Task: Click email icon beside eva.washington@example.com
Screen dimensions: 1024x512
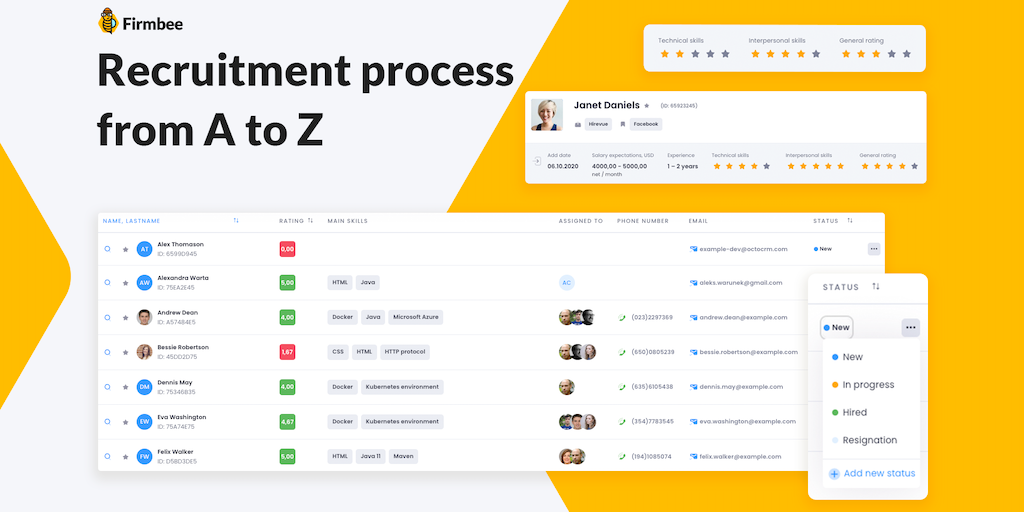Action: [x=694, y=422]
